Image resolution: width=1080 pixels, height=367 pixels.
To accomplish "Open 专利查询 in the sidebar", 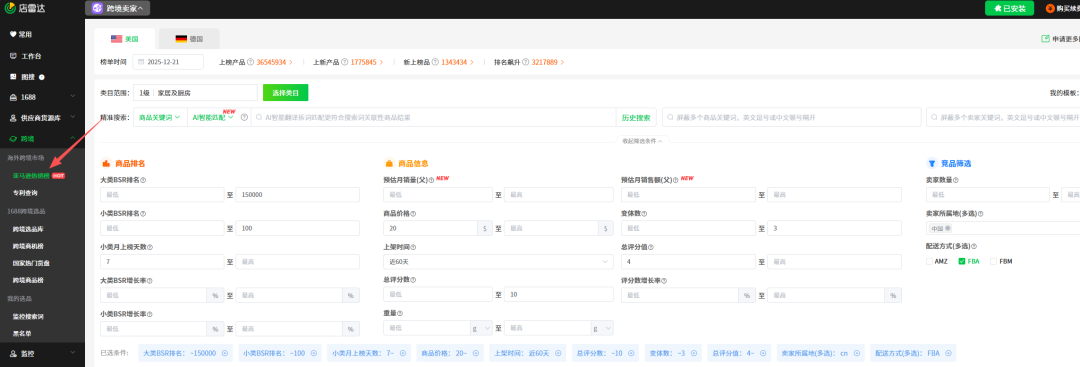I will [25, 193].
